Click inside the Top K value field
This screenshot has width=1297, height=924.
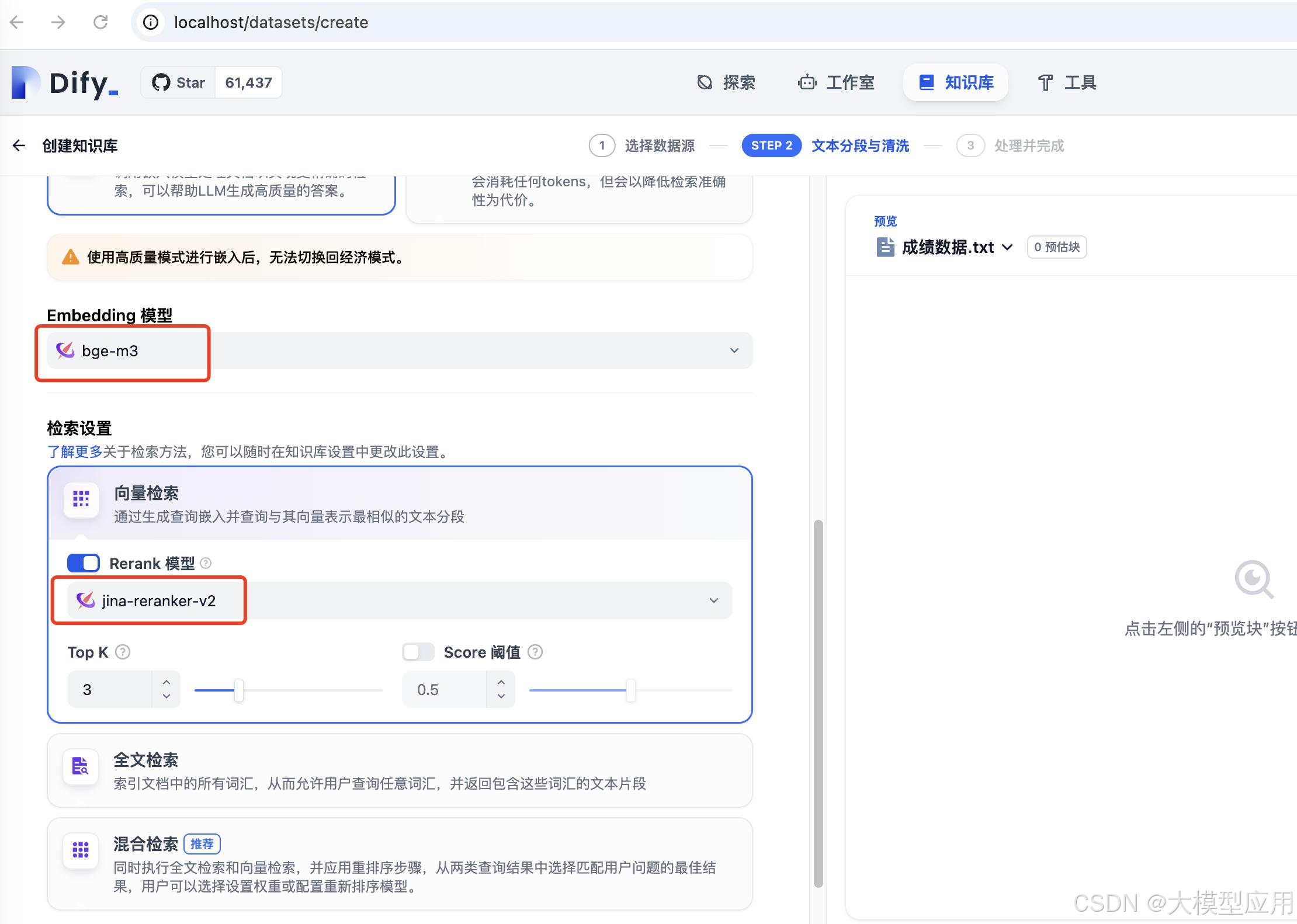pyautogui.click(x=108, y=689)
